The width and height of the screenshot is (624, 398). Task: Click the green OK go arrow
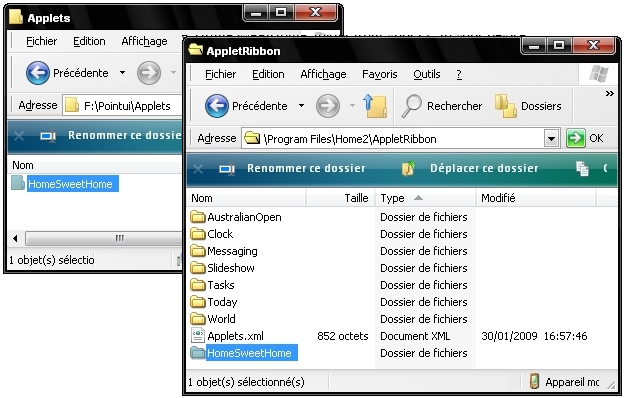point(575,139)
